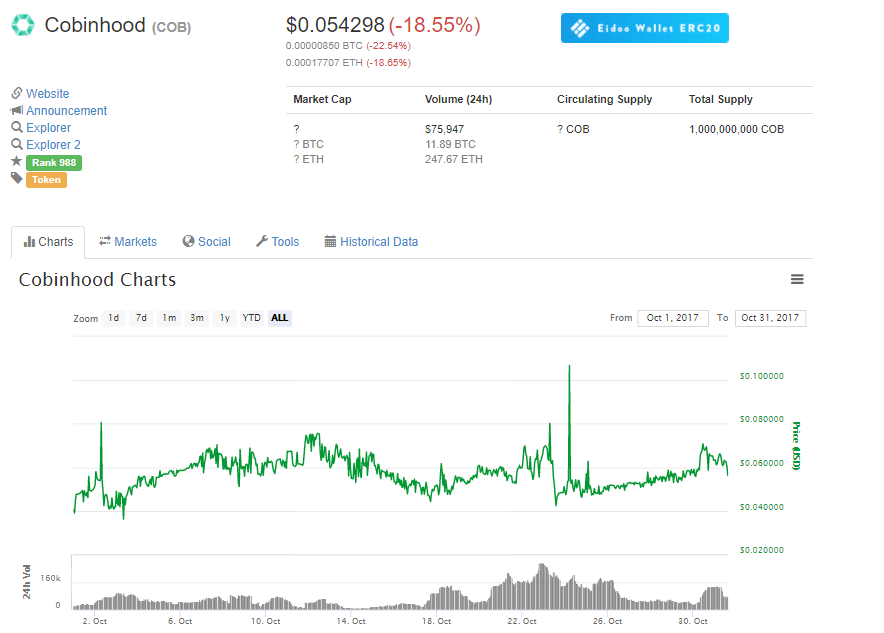This screenshot has height=633, width=884.
Task: Set chart zoom to ALL
Action: click(x=280, y=318)
